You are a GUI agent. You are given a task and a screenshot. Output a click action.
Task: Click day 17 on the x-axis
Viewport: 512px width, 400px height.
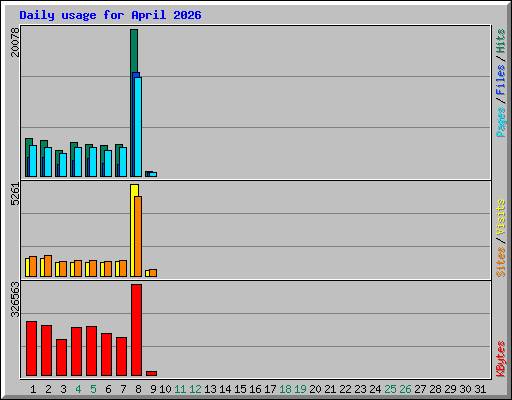click(x=270, y=389)
